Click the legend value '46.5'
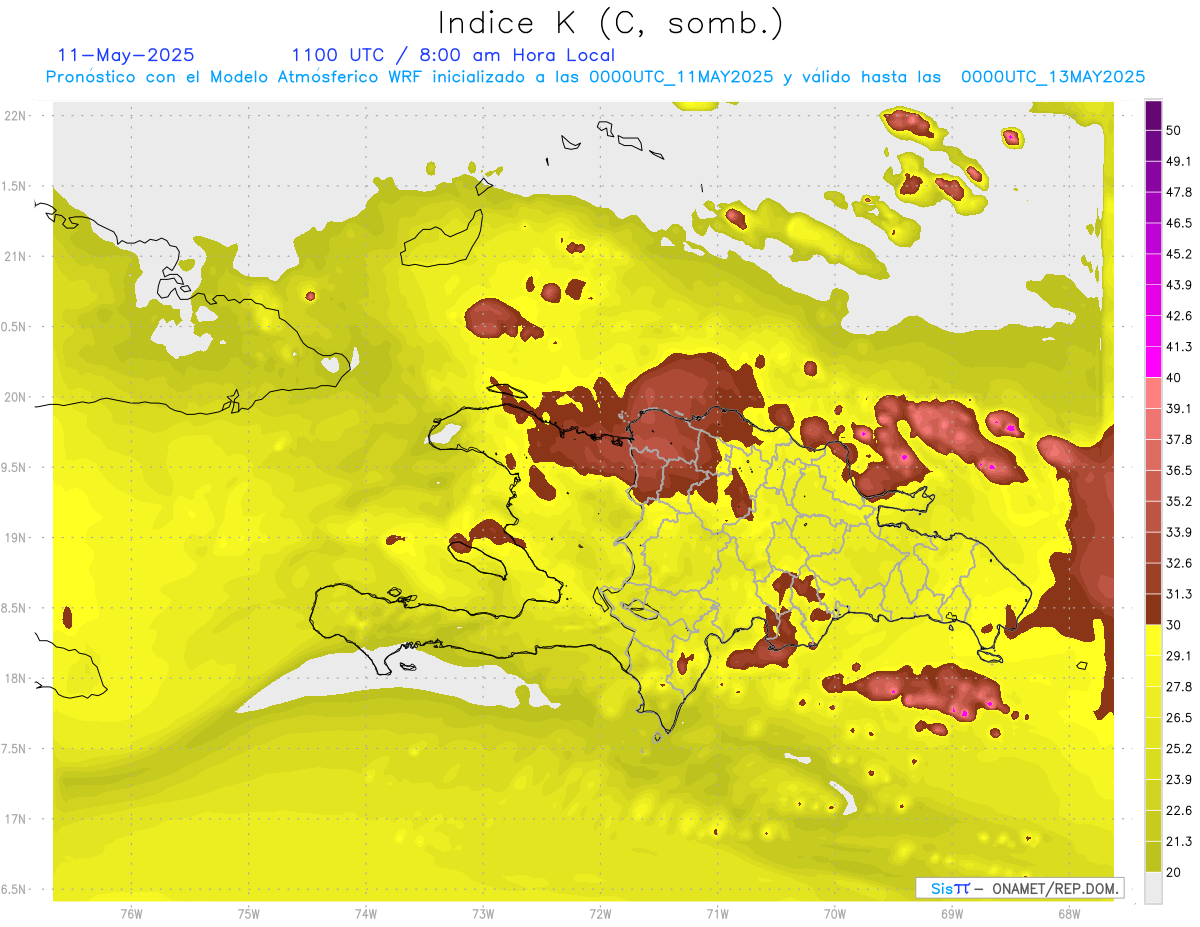Screen dimensions: 1200x927 click(1178, 223)
